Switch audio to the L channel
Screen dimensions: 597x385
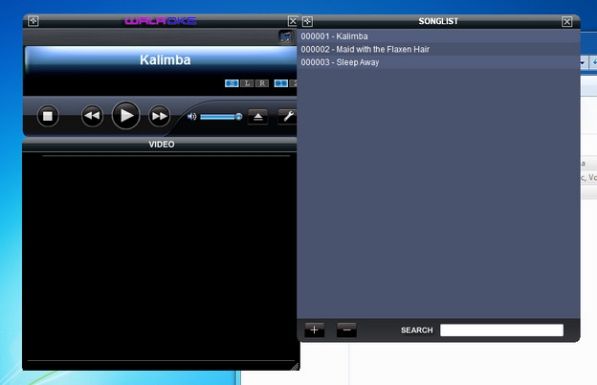(x=247, y=83)
